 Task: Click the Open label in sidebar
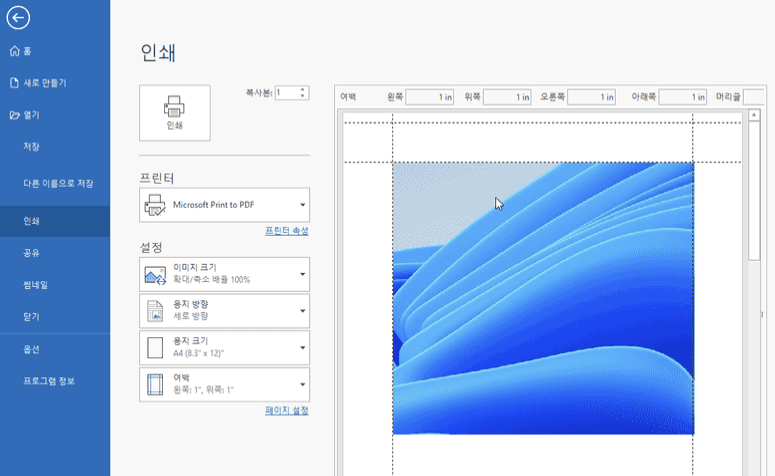tap(31, 115)
